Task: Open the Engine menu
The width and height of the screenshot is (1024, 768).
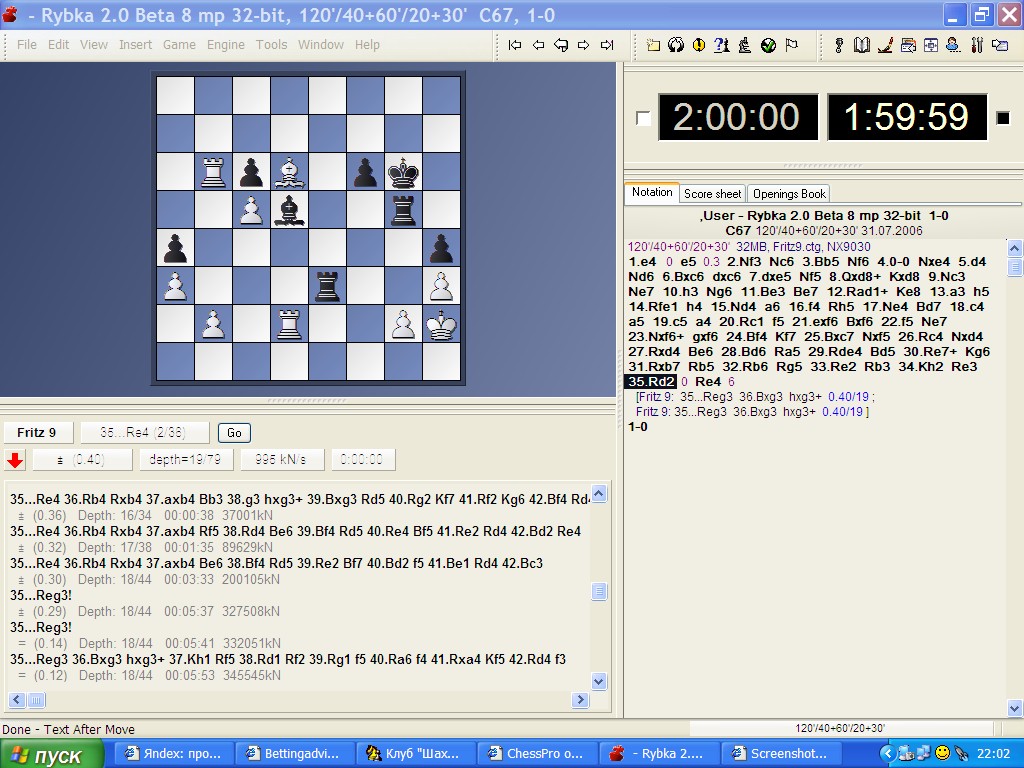Action: pyautogui.click(x=225, y=44)
